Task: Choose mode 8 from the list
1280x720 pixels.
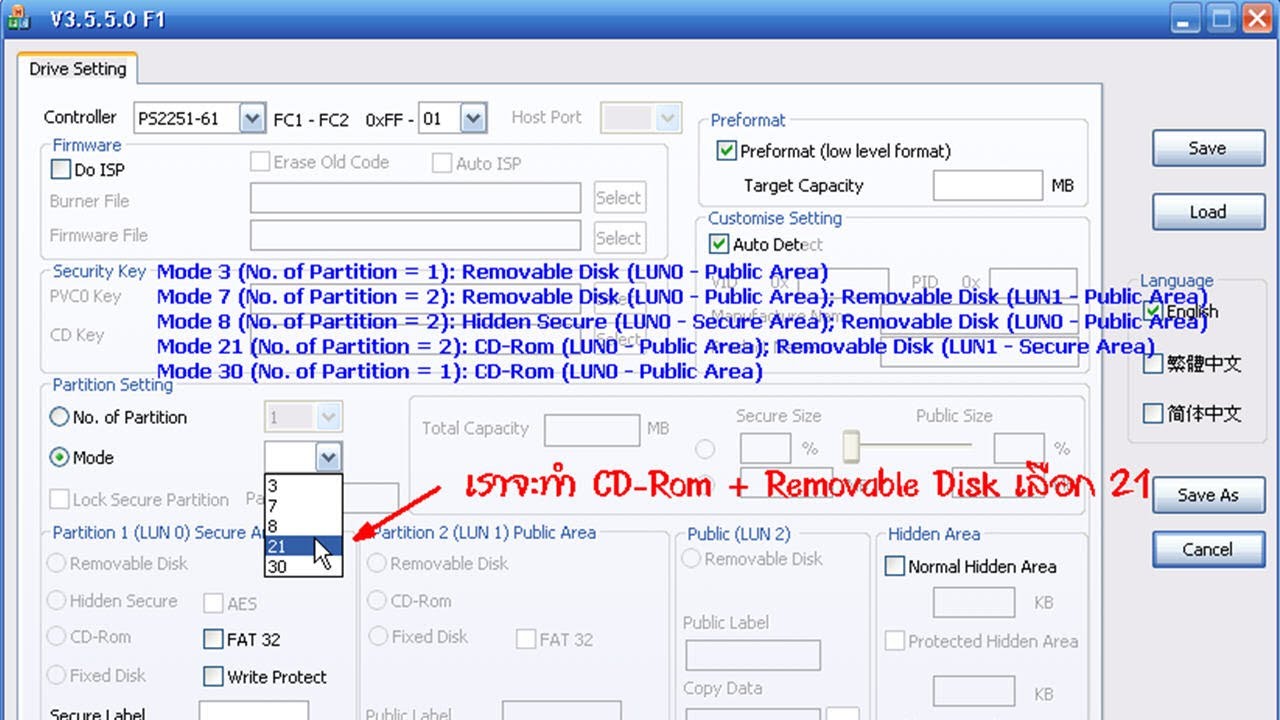Action: coord(303,526)
